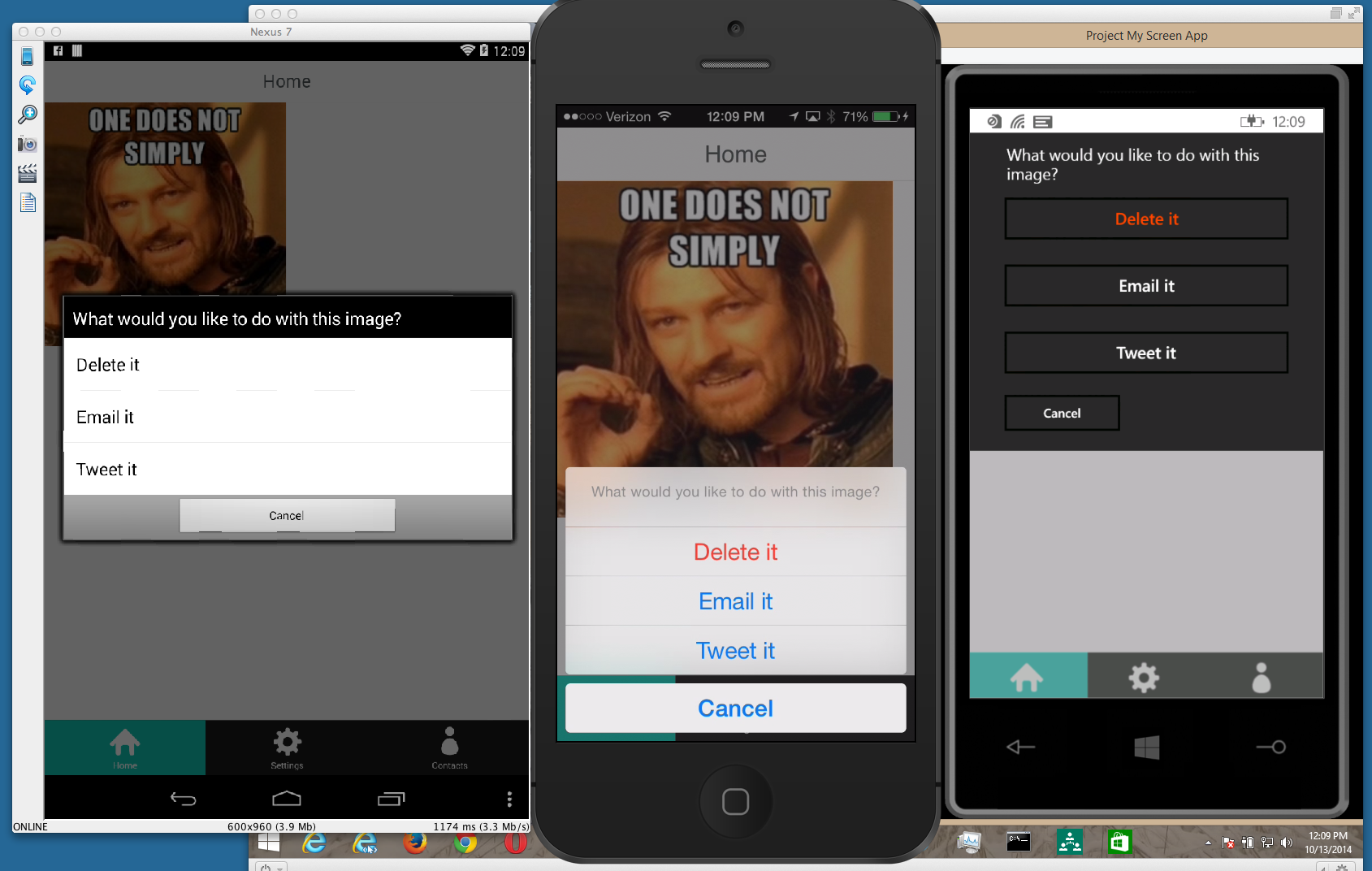Open Firefox from the Windows taskbar
Screen dimensions: 1372x871
[415, 843]
